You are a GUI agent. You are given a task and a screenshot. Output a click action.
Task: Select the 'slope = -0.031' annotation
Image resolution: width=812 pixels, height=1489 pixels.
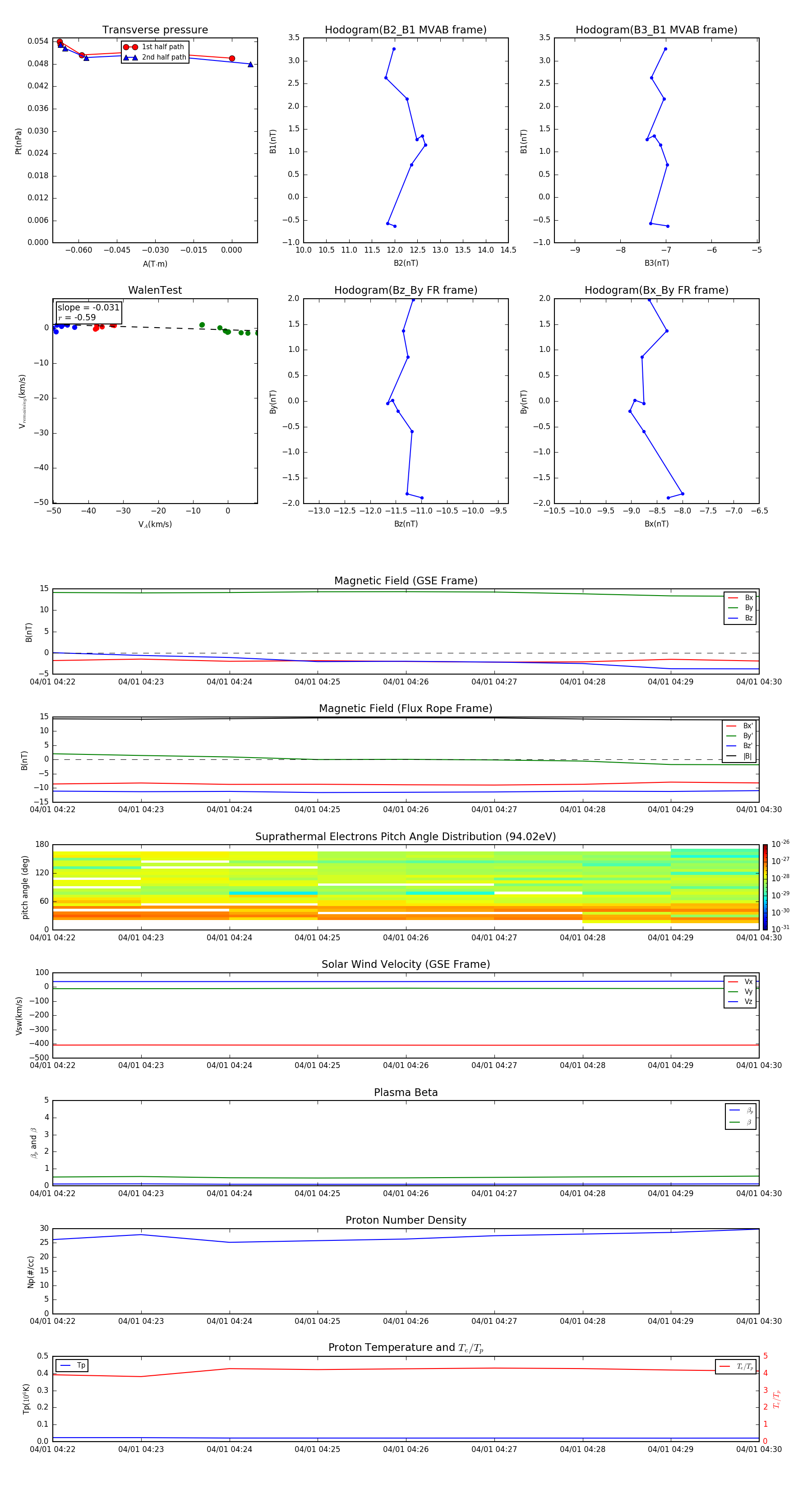click(88, 308)
